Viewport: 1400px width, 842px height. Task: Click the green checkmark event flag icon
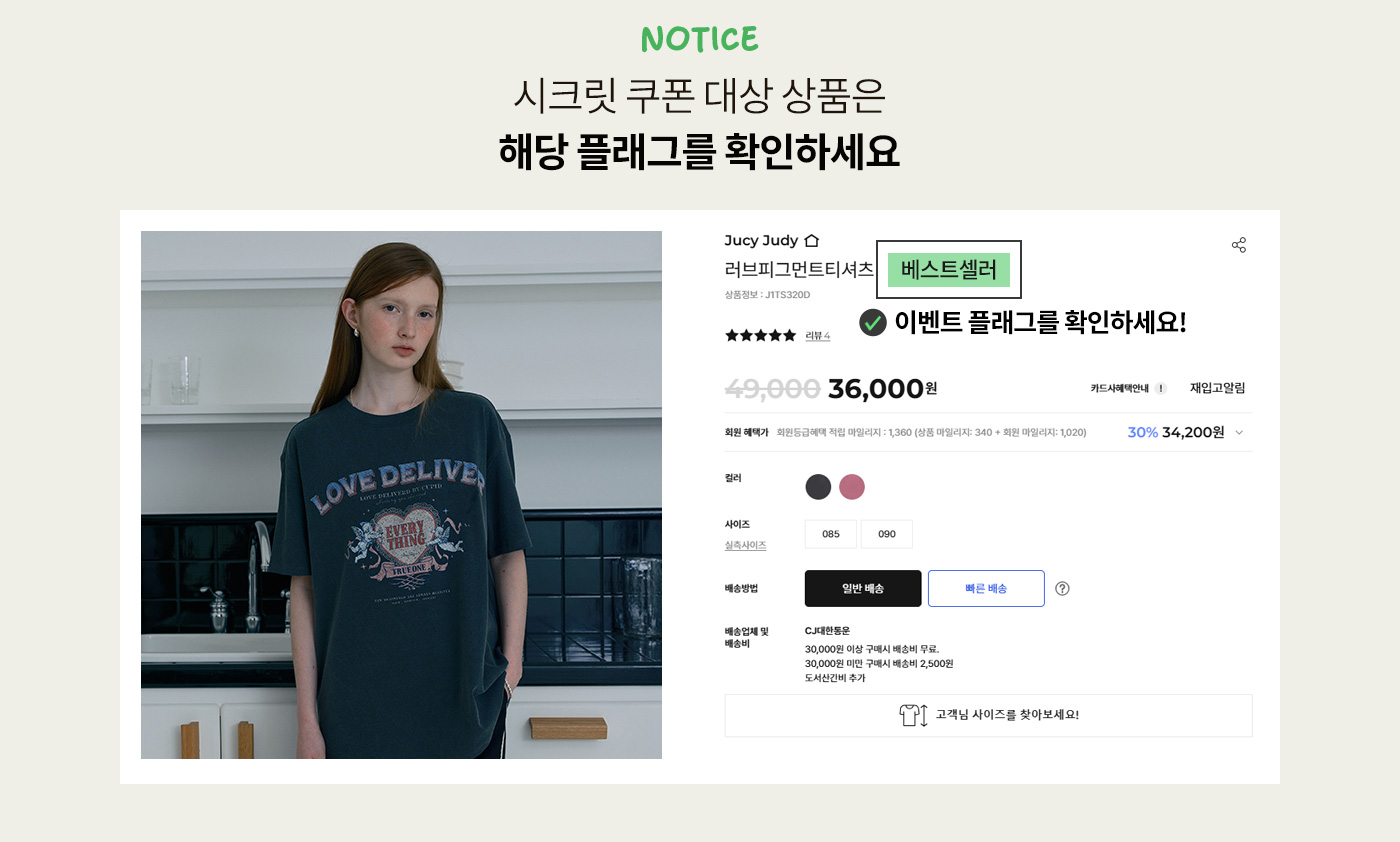point(873,322)
